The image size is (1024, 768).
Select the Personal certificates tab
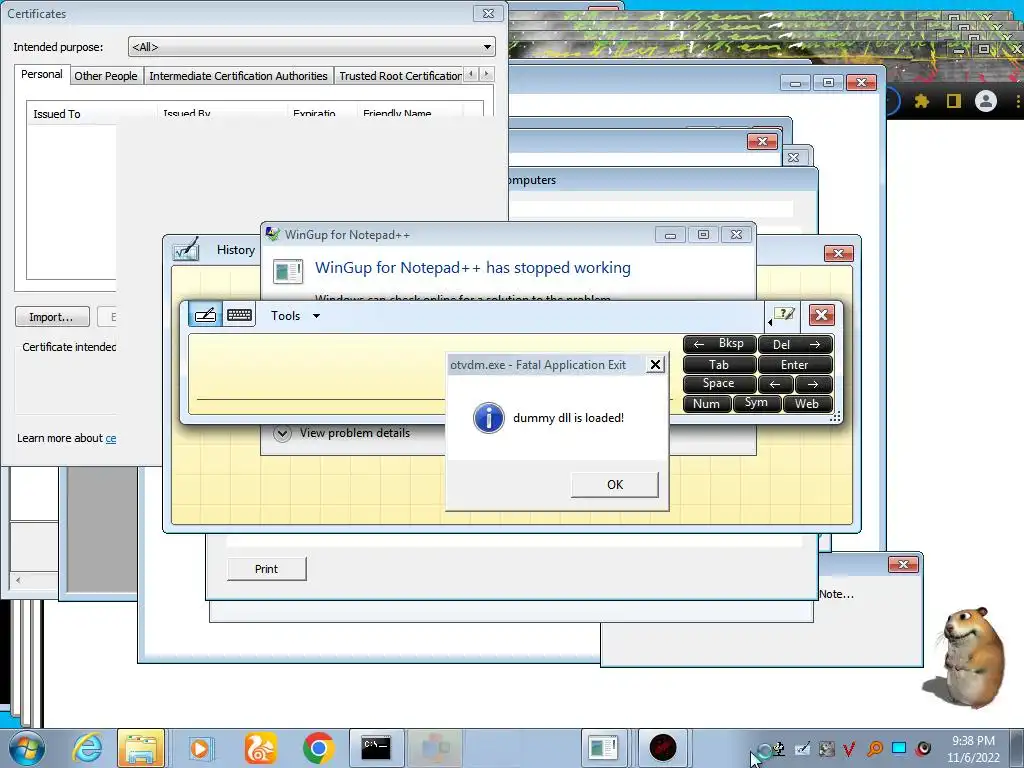[42, 74]
